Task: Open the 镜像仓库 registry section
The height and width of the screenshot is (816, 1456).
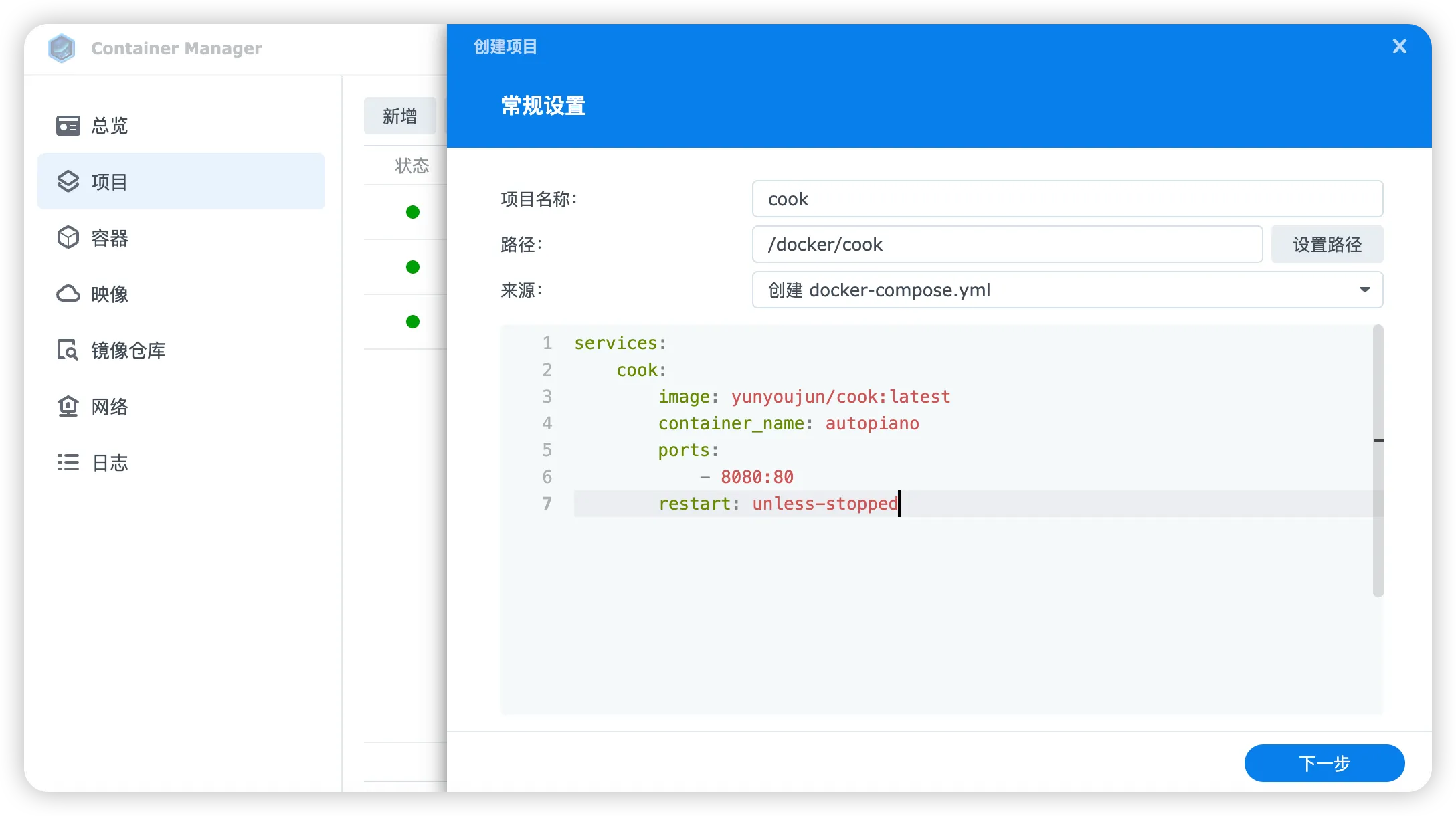Action: (181, 350)
